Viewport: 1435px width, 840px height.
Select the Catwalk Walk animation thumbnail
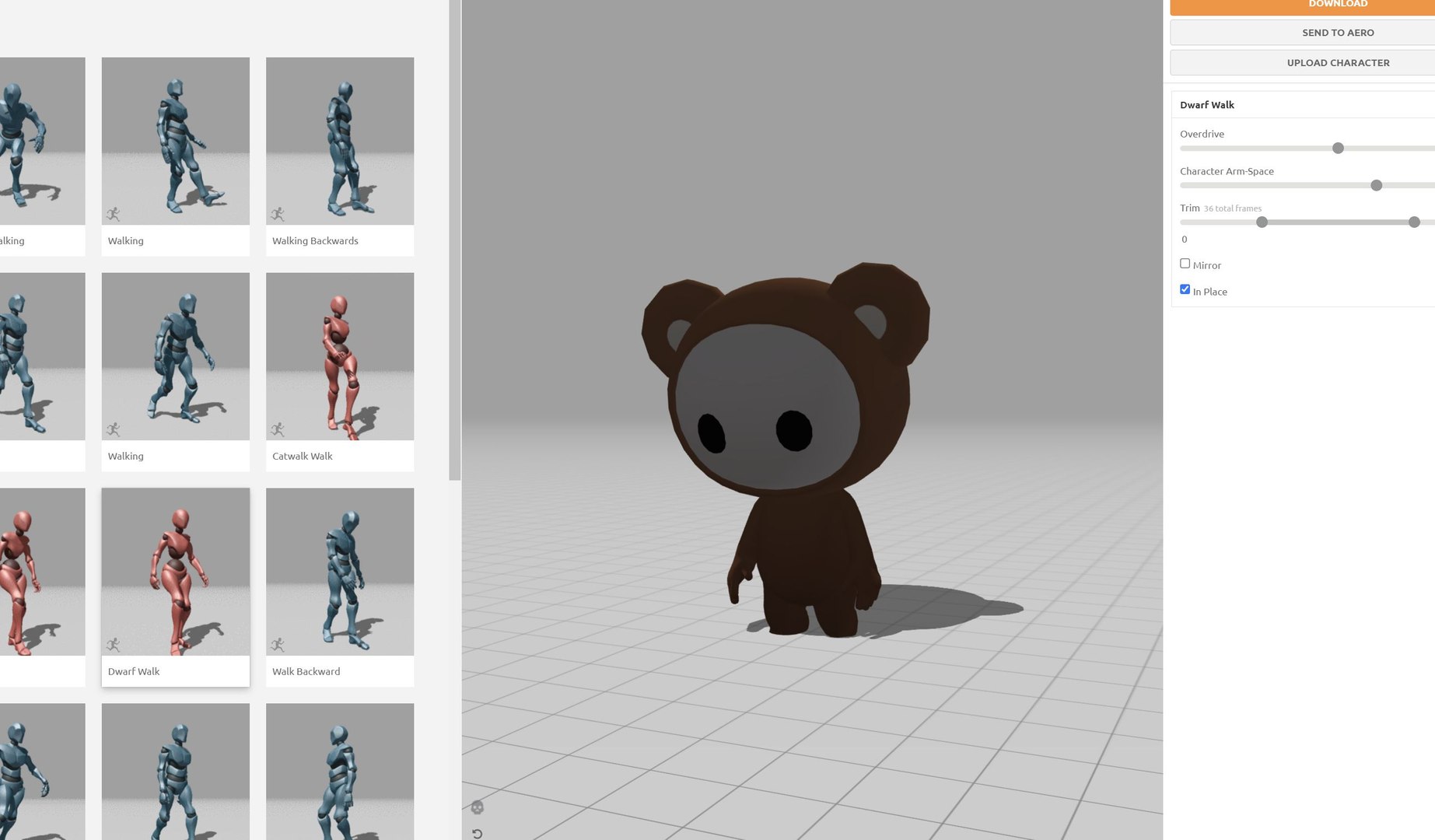pos(340,356)
